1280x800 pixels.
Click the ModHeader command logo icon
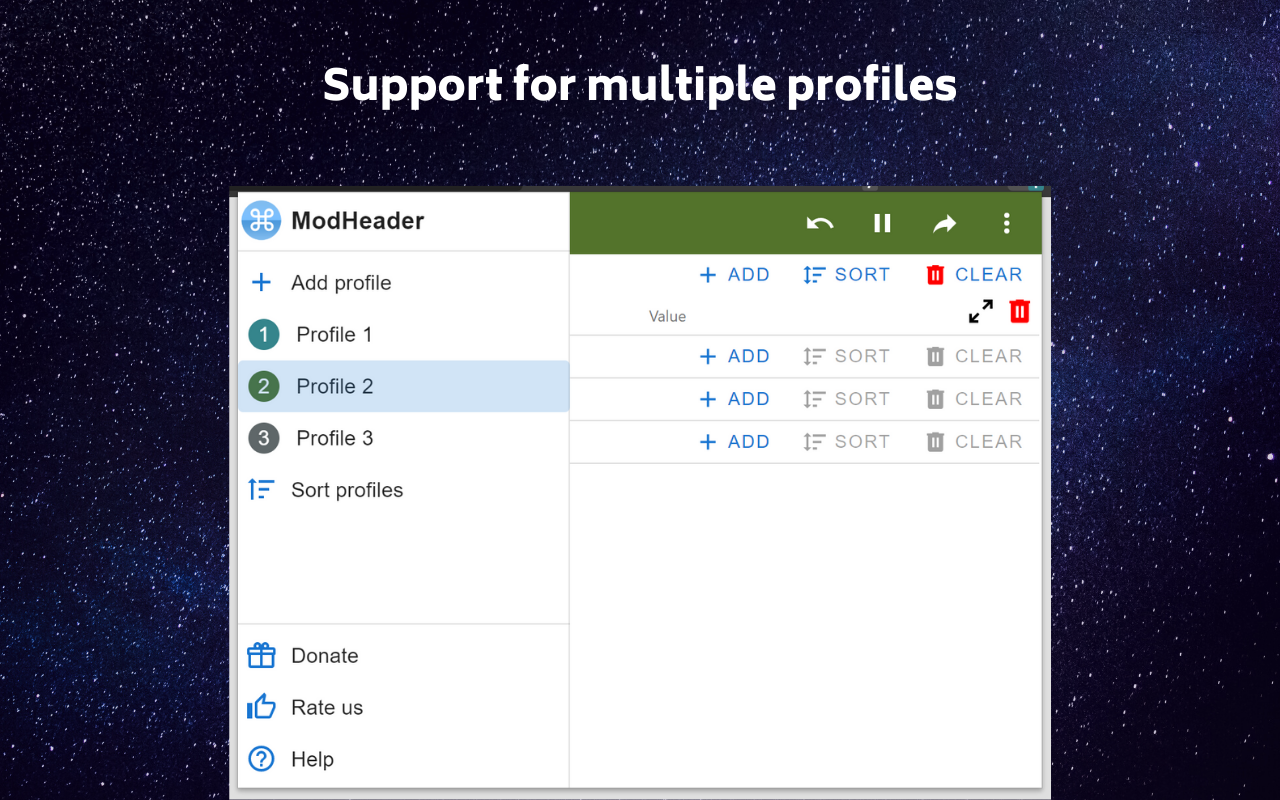(260, 221)
